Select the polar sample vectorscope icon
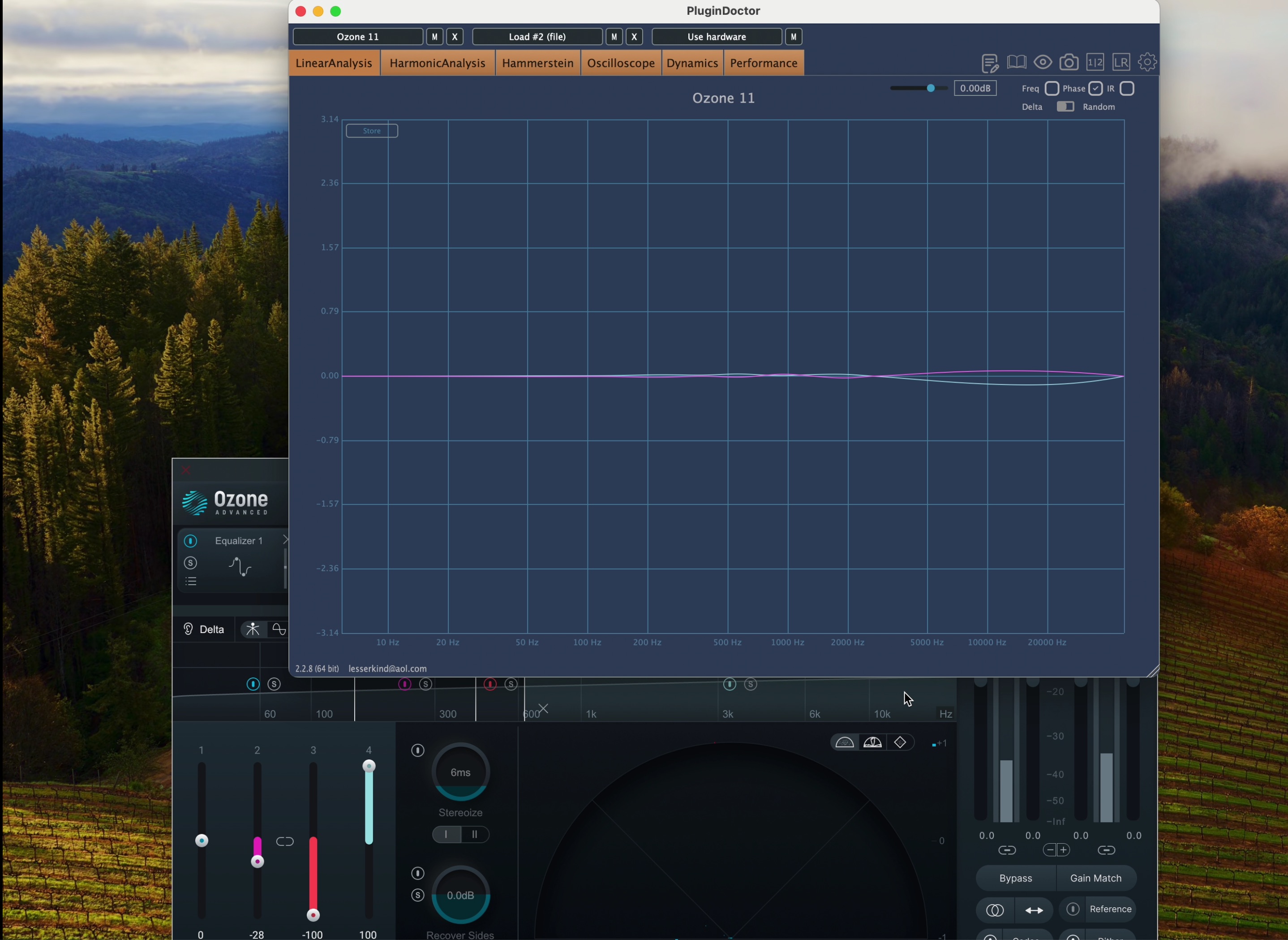Screen dimensions: 1288x940 (845, 742)
